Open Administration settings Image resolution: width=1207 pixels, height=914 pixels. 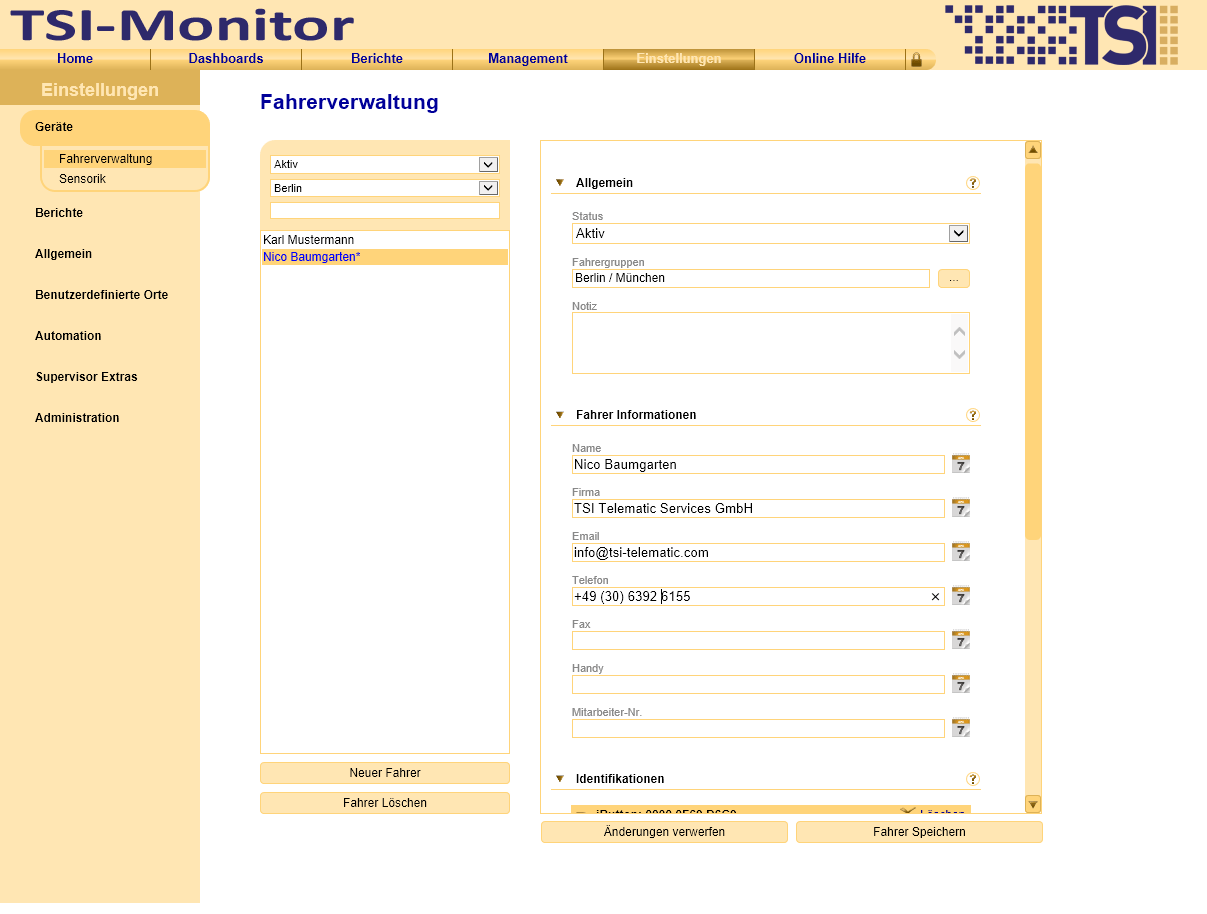[77, 418]
